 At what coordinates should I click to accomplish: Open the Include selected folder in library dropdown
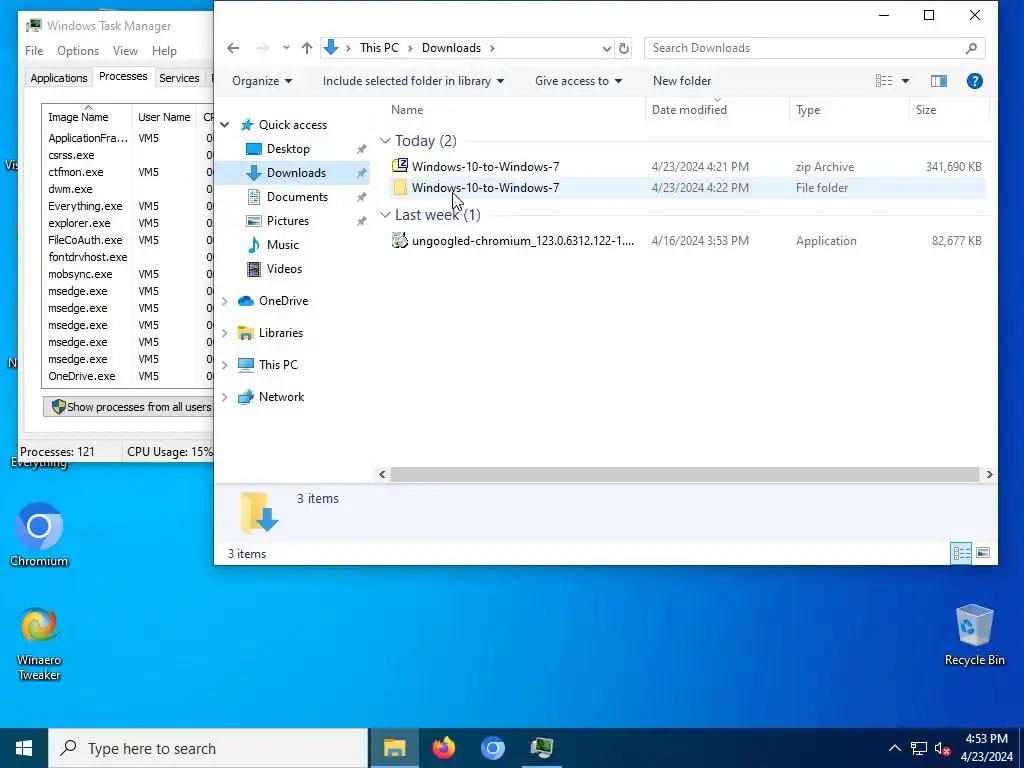[413, 81]
